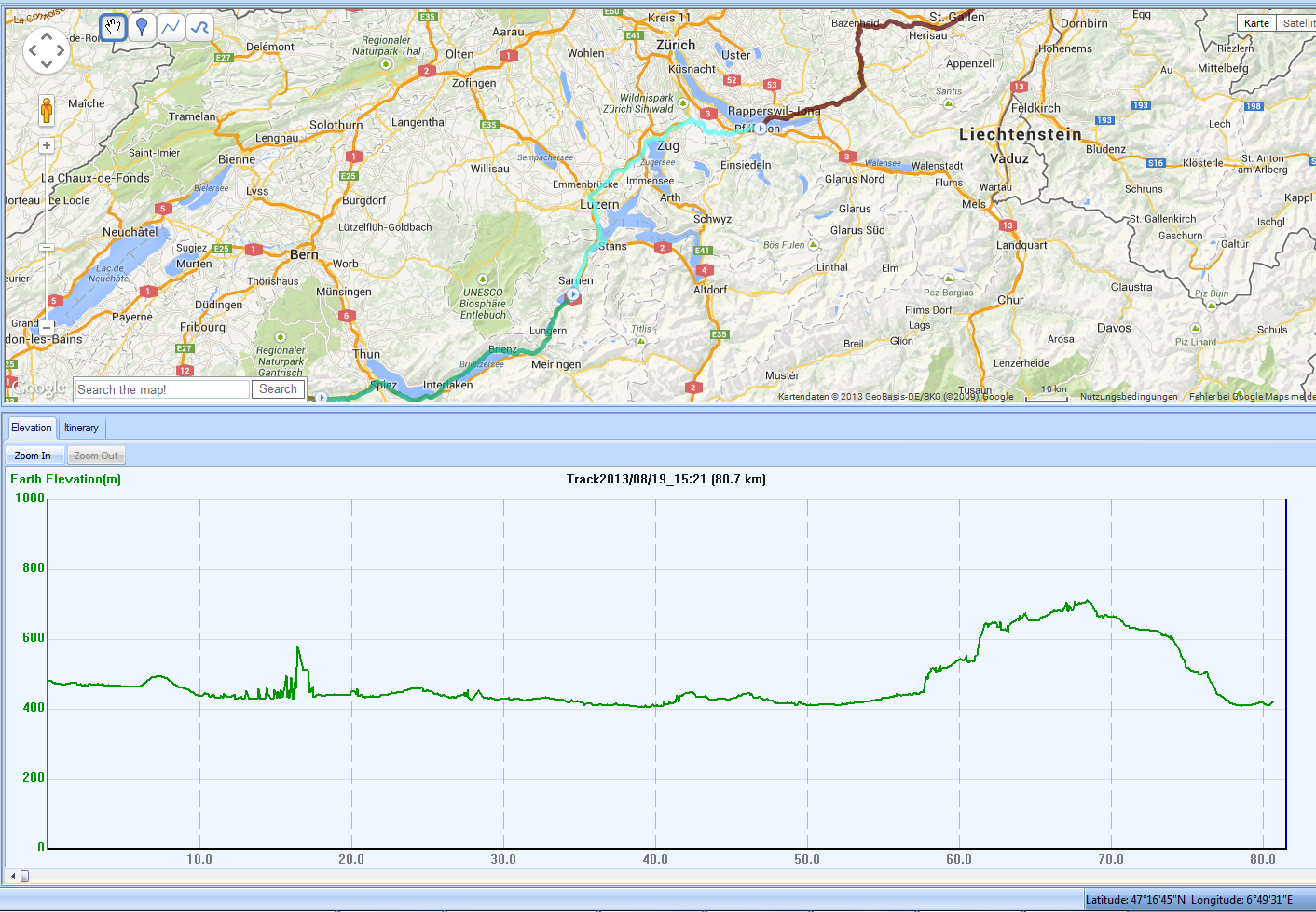Screen dimensions: 1316x912
Task: Select the placemark marker tool
Action: click(142, 27)
